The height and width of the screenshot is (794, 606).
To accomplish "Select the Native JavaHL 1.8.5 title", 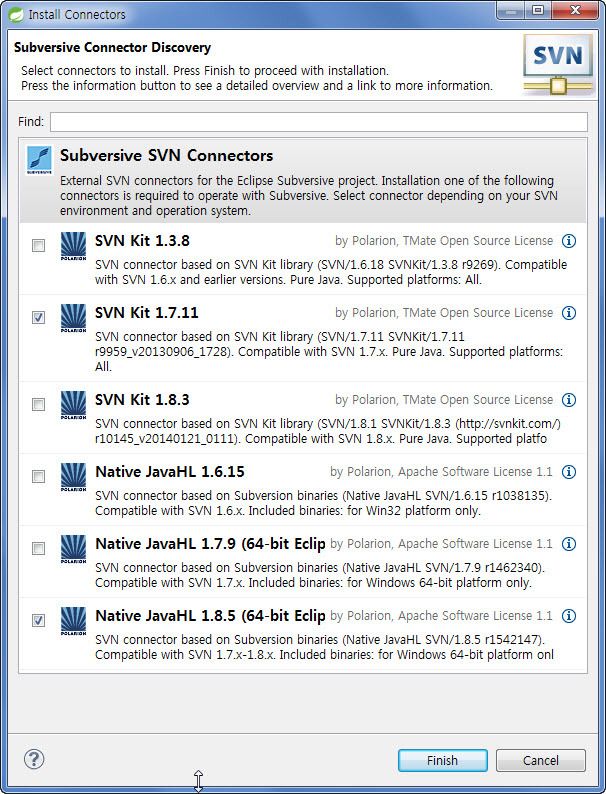I will 210,615.
